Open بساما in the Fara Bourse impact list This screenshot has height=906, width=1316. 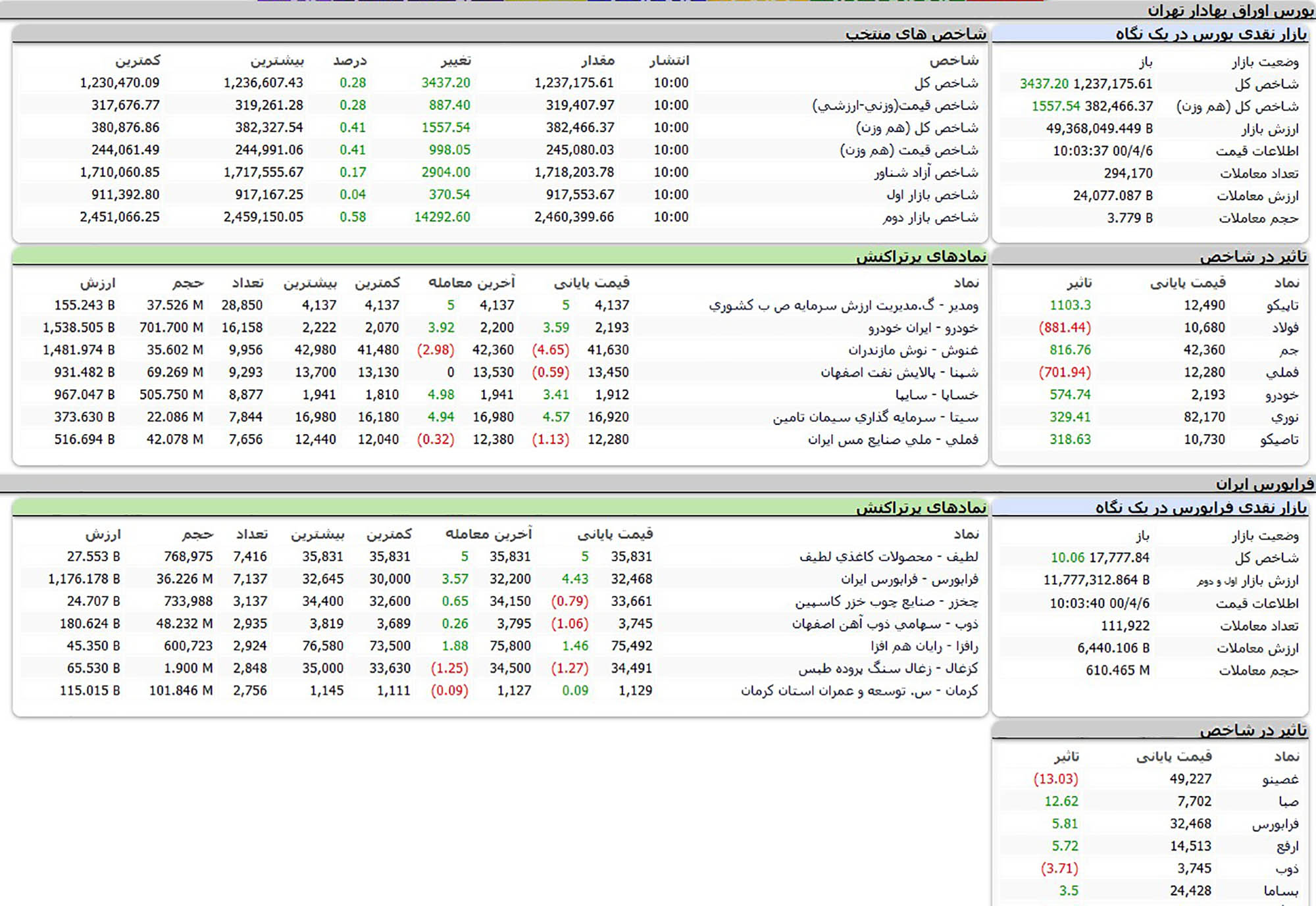(x=1281, y=891)
